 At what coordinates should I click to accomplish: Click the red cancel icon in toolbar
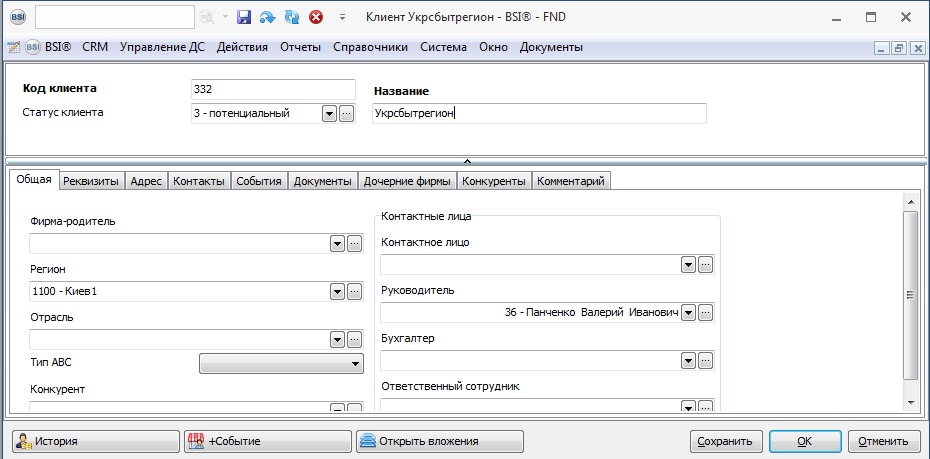pyautogui.click(x=316, y=17)
